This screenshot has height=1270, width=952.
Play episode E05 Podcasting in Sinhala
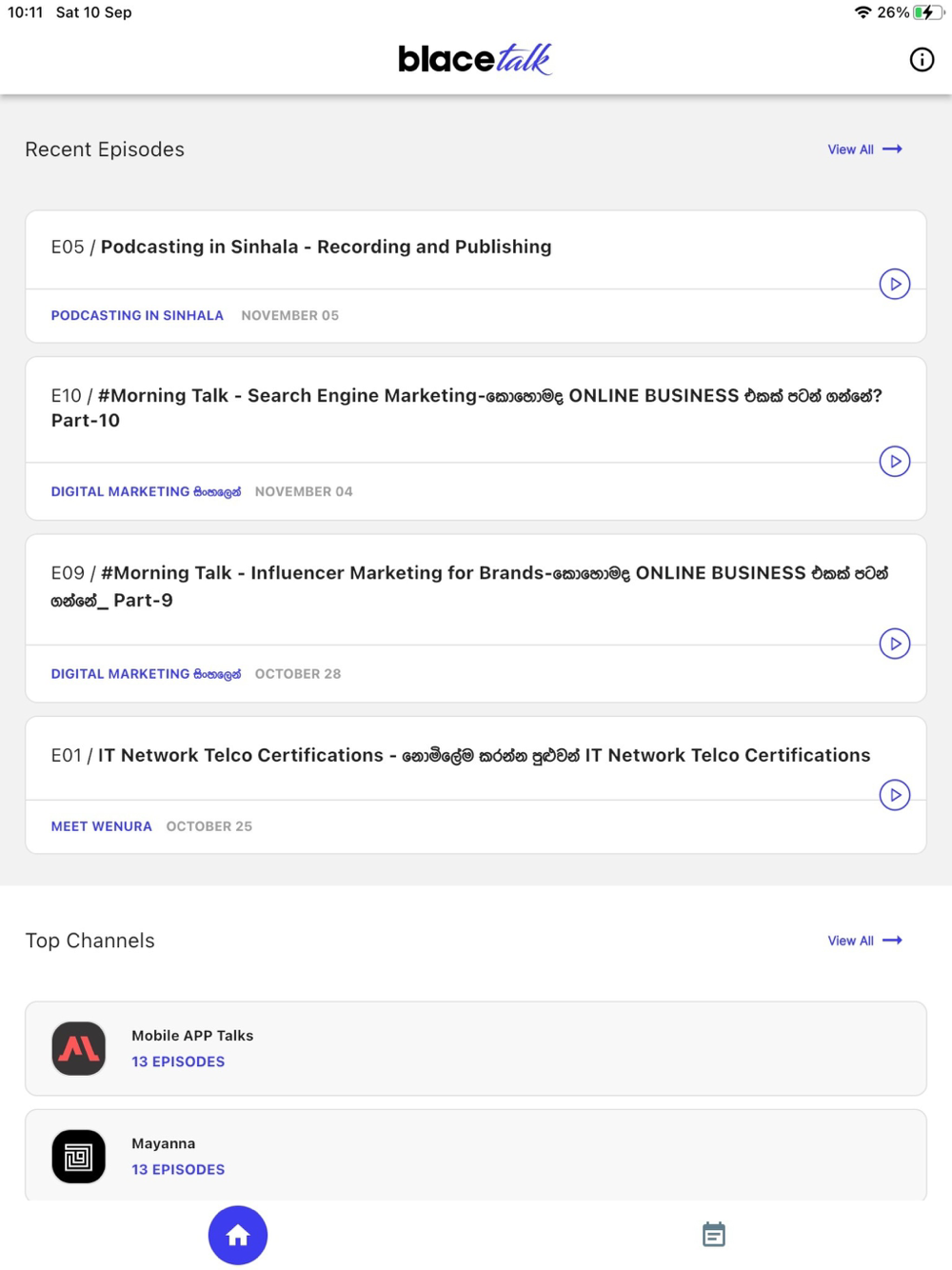pos(894,284)
